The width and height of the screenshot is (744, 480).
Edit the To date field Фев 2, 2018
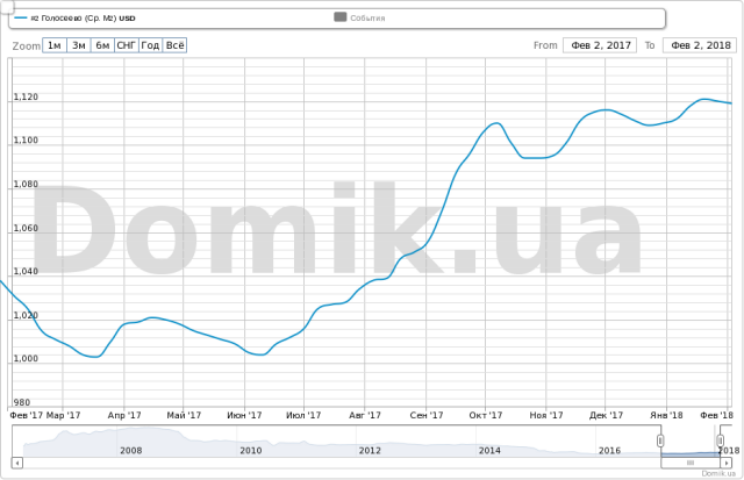tap(700, 46)
